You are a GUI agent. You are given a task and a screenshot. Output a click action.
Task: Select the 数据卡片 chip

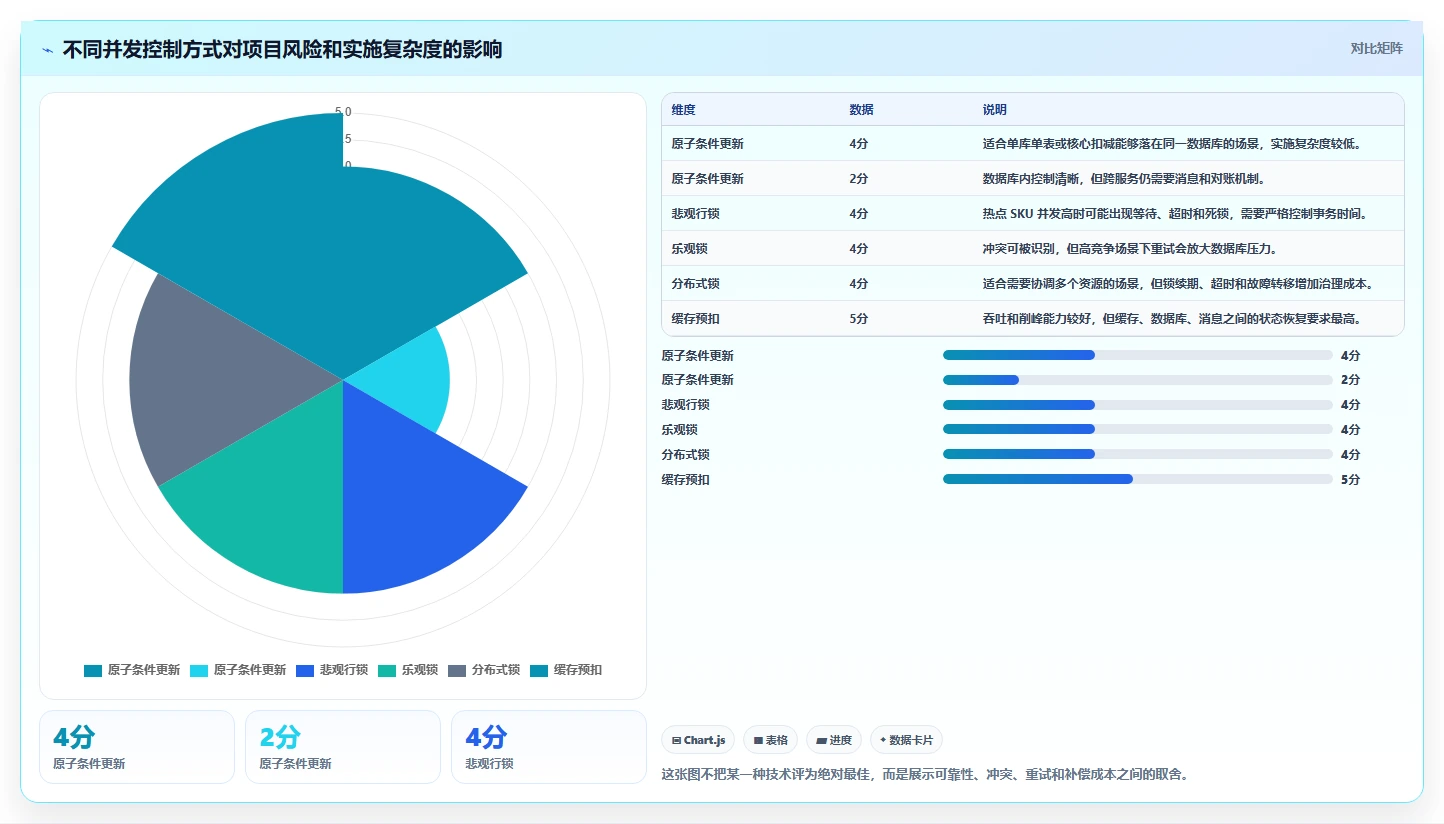coord(906,740)
